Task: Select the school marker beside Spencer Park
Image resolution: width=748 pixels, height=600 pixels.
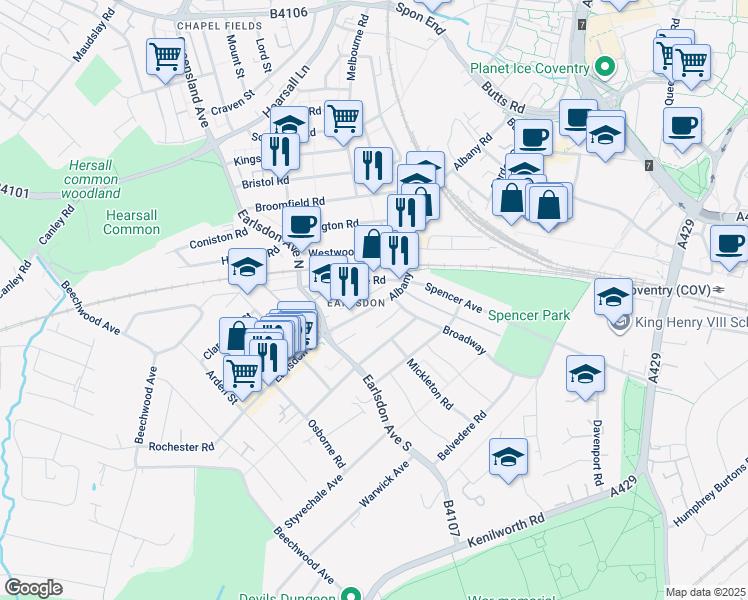Action: click(x=613, y=296)
